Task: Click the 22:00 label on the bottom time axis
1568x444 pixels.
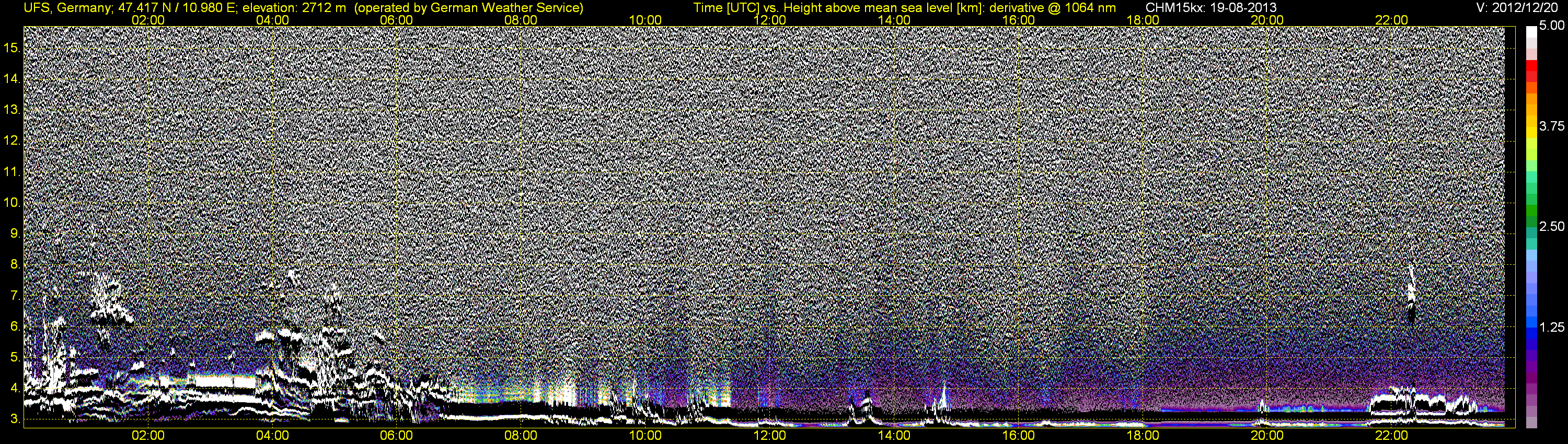Action: click(x=1391, y=436)
